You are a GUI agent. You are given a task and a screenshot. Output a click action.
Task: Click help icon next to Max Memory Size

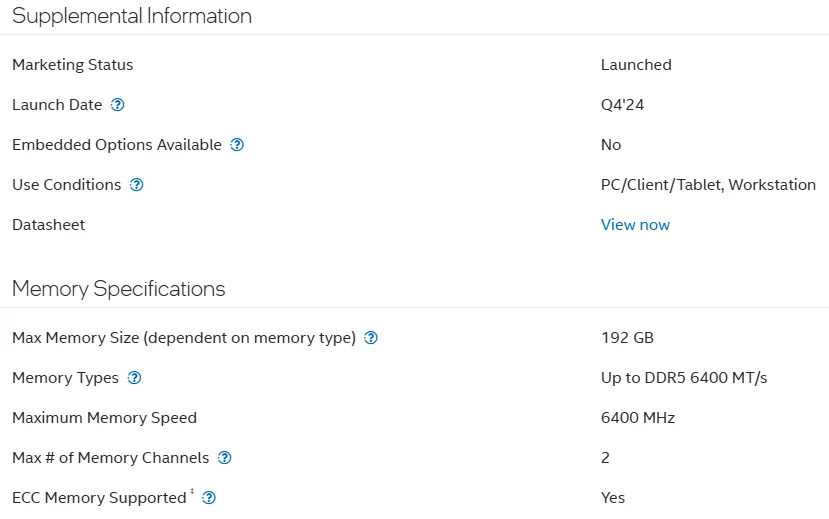point(371,338)
